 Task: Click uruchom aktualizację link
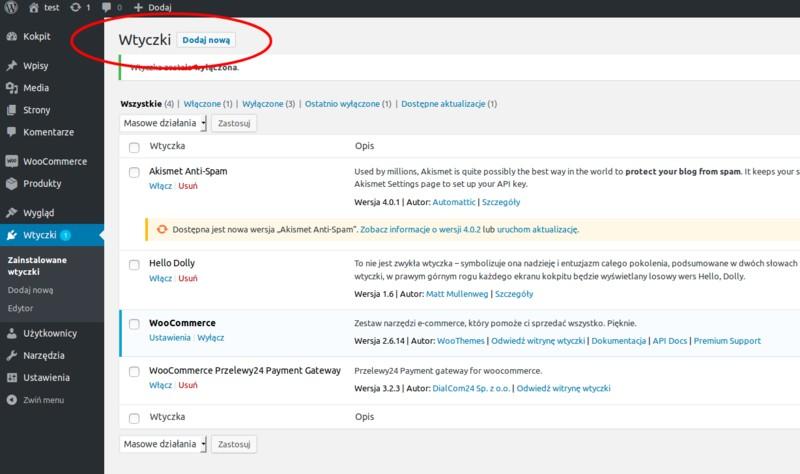pos(538,229)
